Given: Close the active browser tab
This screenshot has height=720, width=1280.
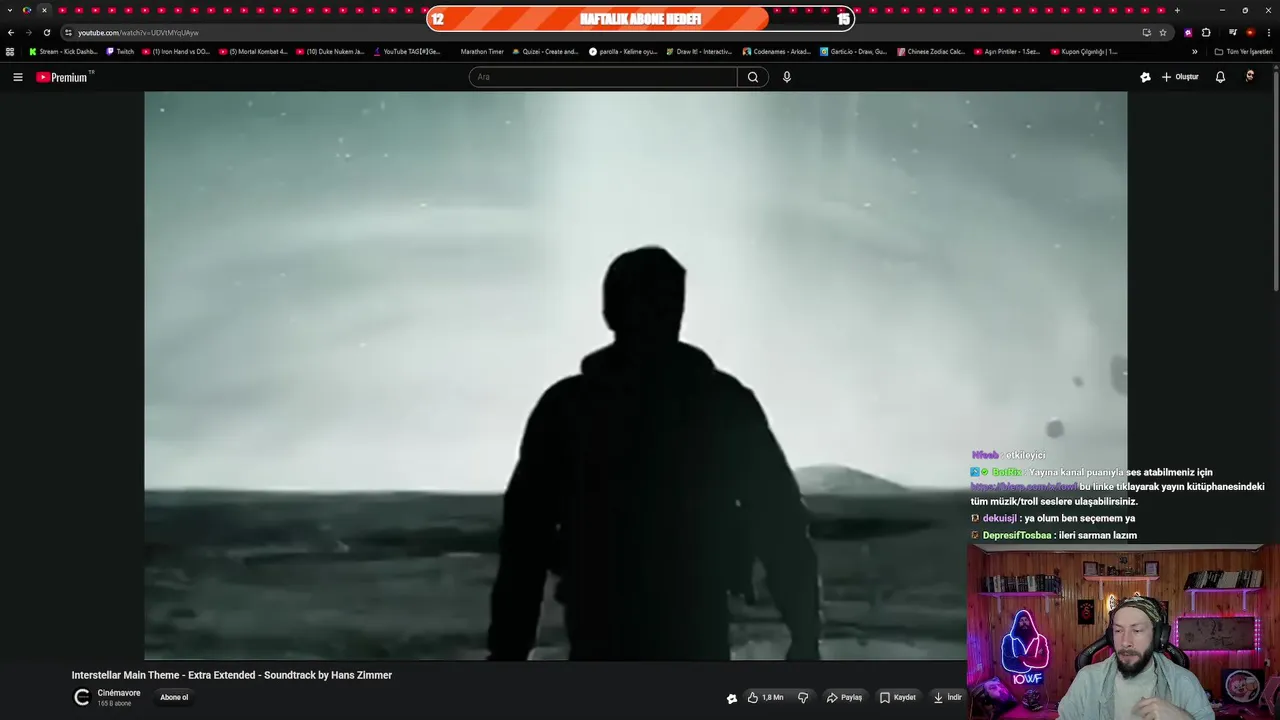Looking at the screenshot, I should point(44,10).
